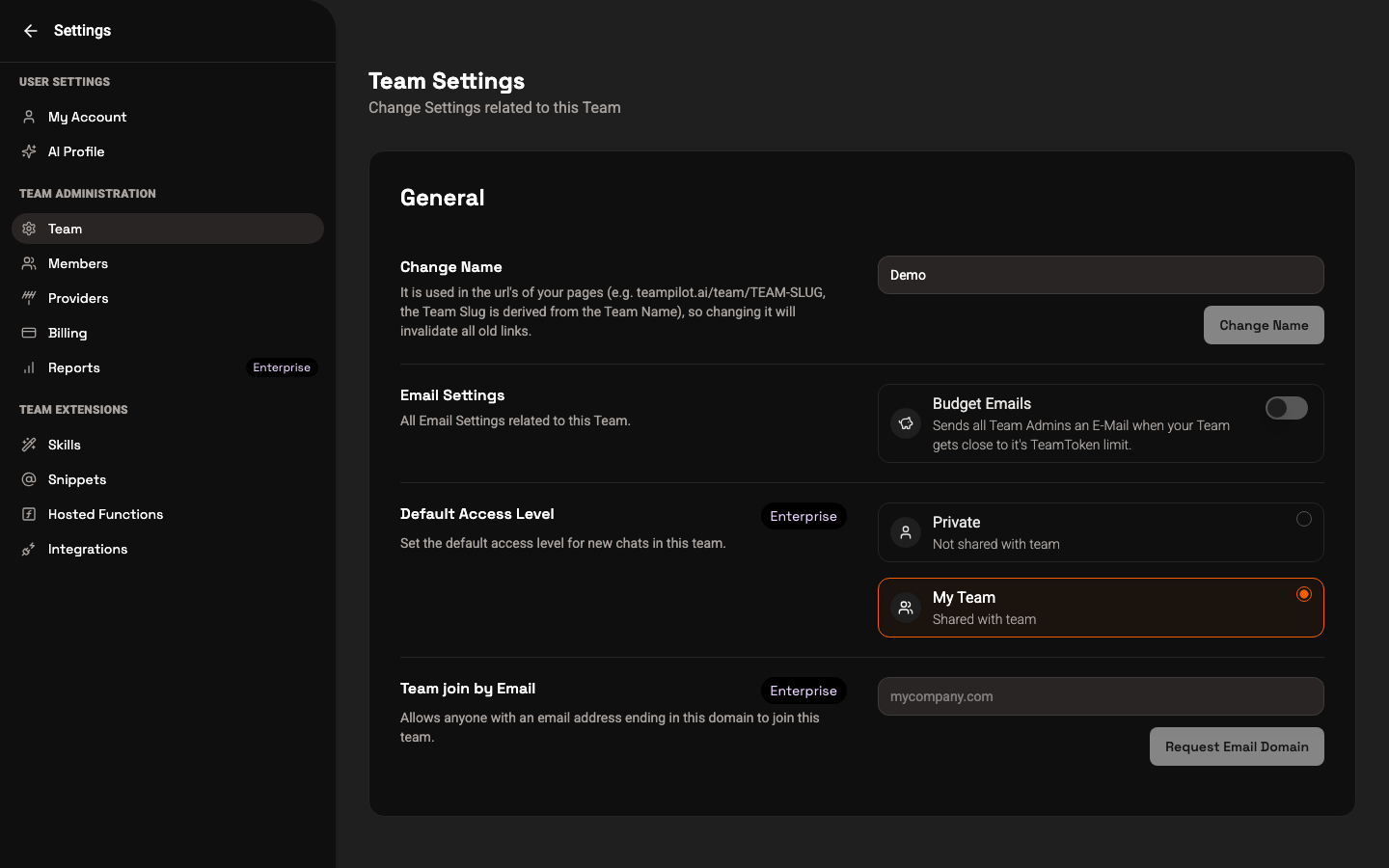The height and width of the screenshot is (868, 1389).
Task: Click the TEAM ADMINISTRATION section header
Action: [x=88, y=194]
